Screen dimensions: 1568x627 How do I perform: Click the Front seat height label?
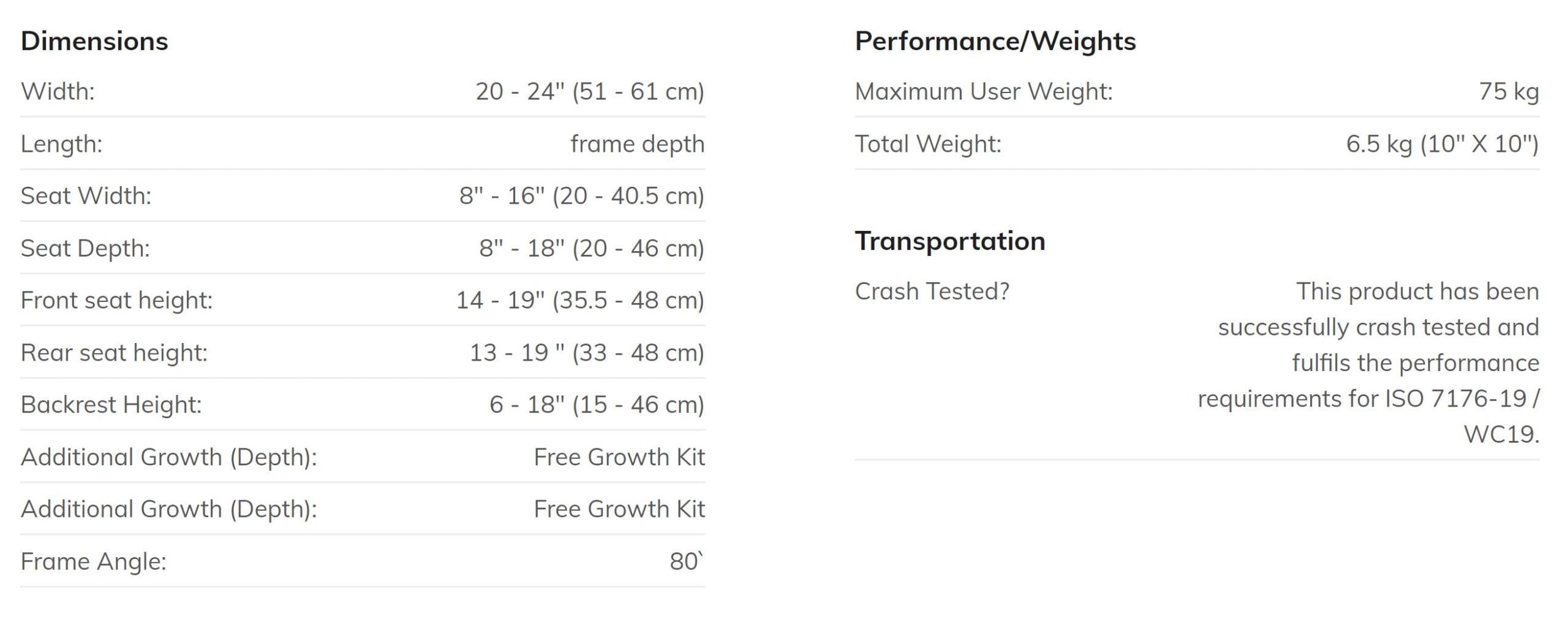pos(116,300)
